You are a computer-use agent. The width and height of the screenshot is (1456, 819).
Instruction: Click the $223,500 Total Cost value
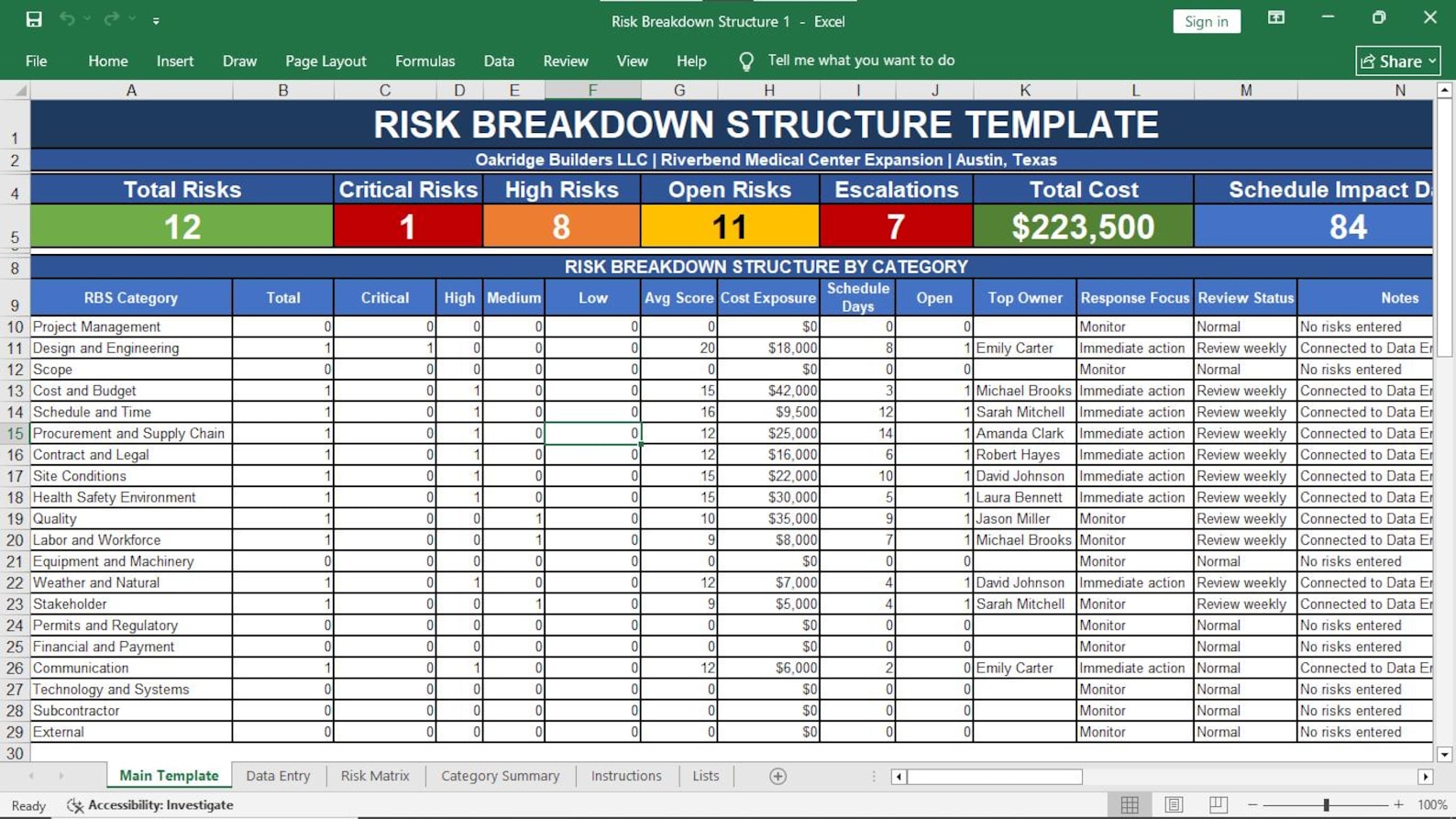tap(1083, 227)
